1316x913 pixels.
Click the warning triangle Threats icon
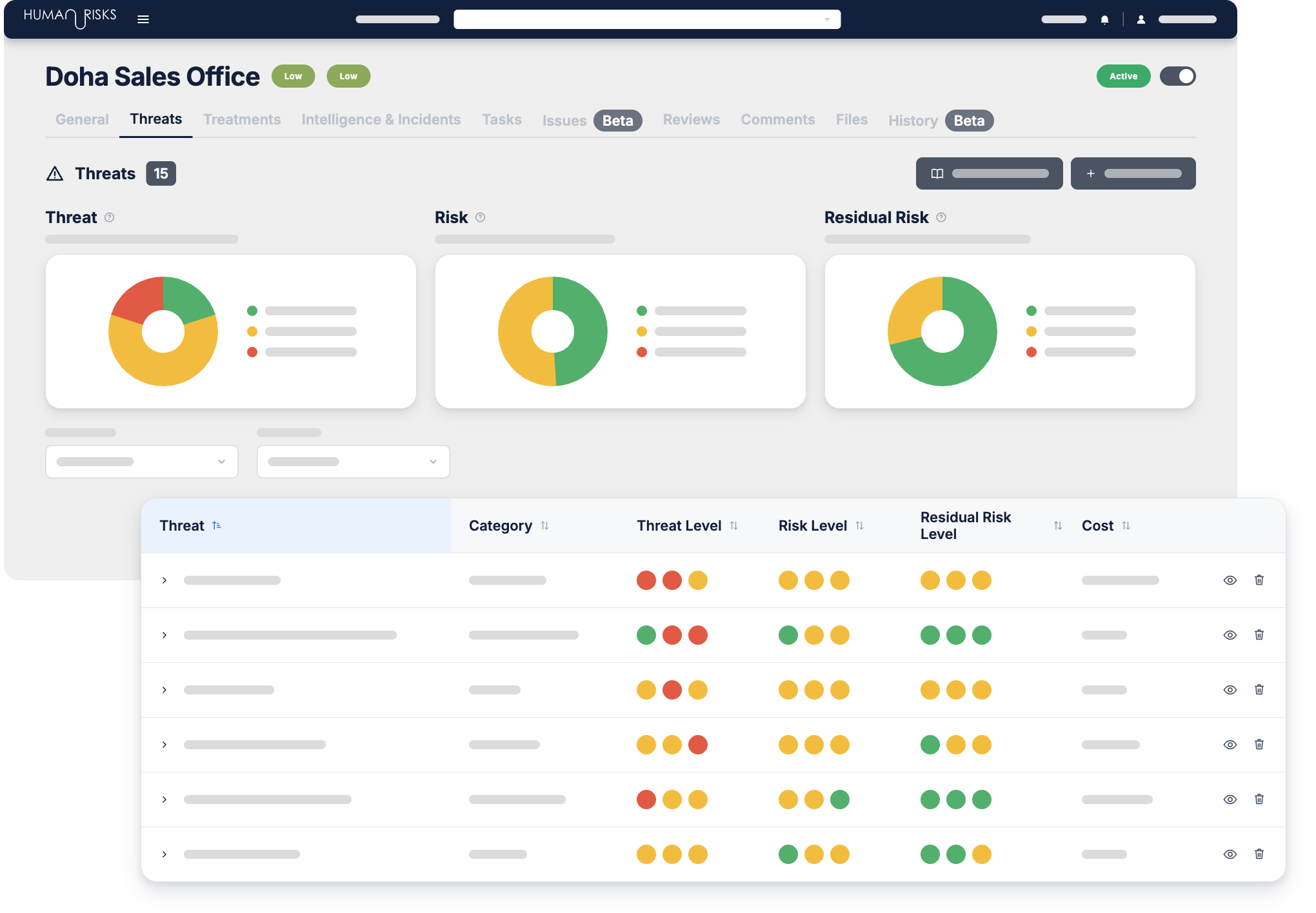55,173
